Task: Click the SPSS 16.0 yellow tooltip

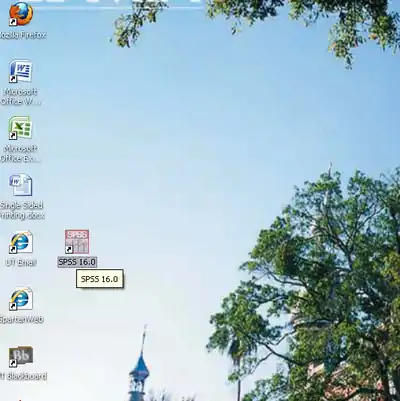Action: [x=100, y=279]
